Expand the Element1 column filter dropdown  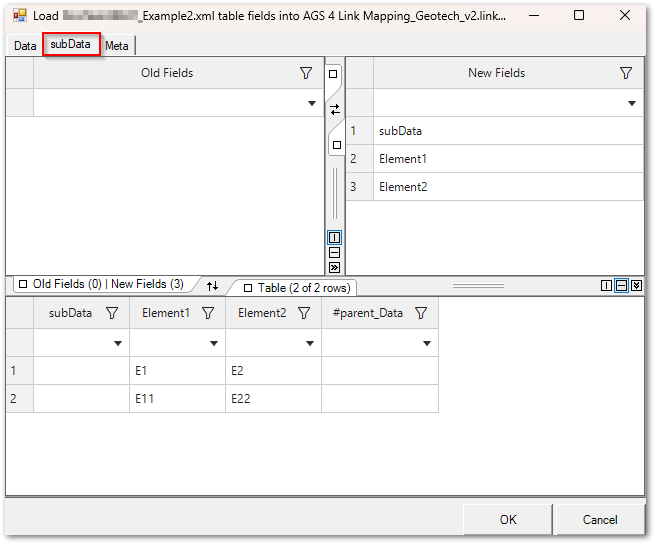click(x=214, y=344)
